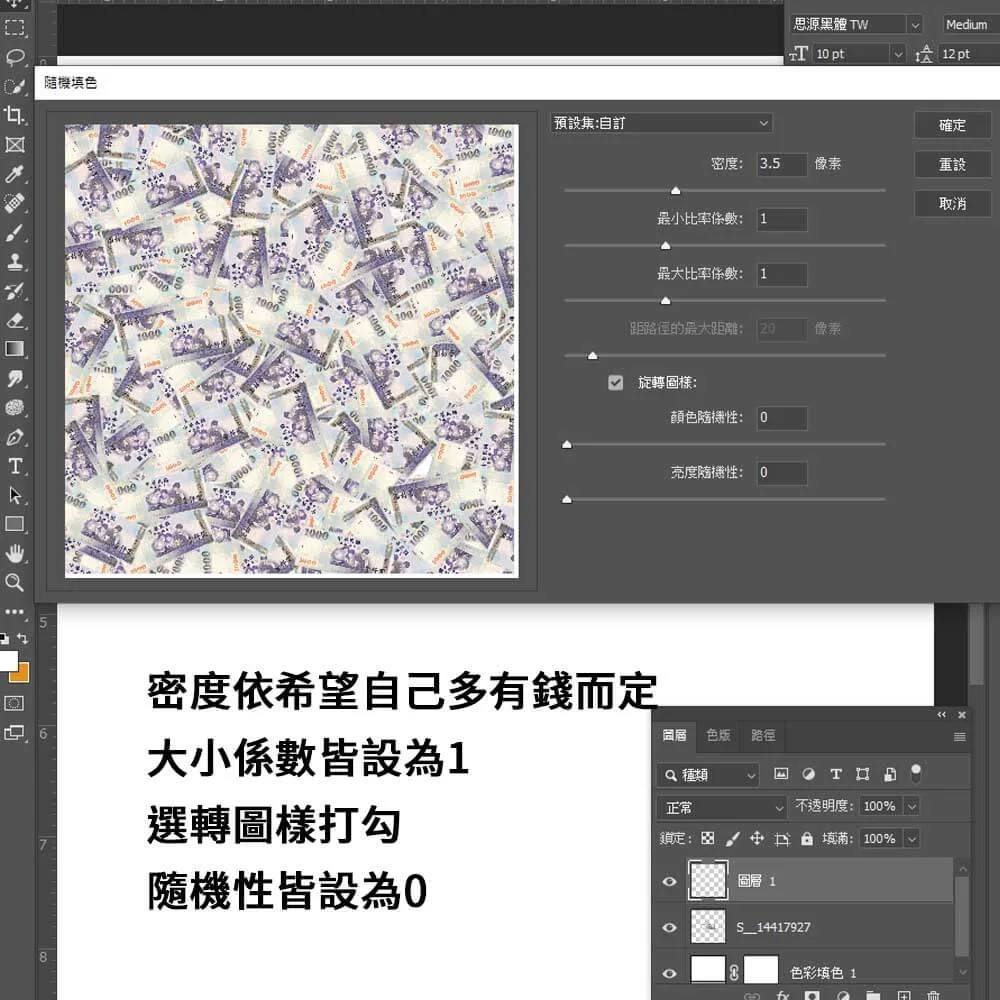The image size is (1000, 1000).
Task: Filter layers by shape layers
Action: point(863,774)
